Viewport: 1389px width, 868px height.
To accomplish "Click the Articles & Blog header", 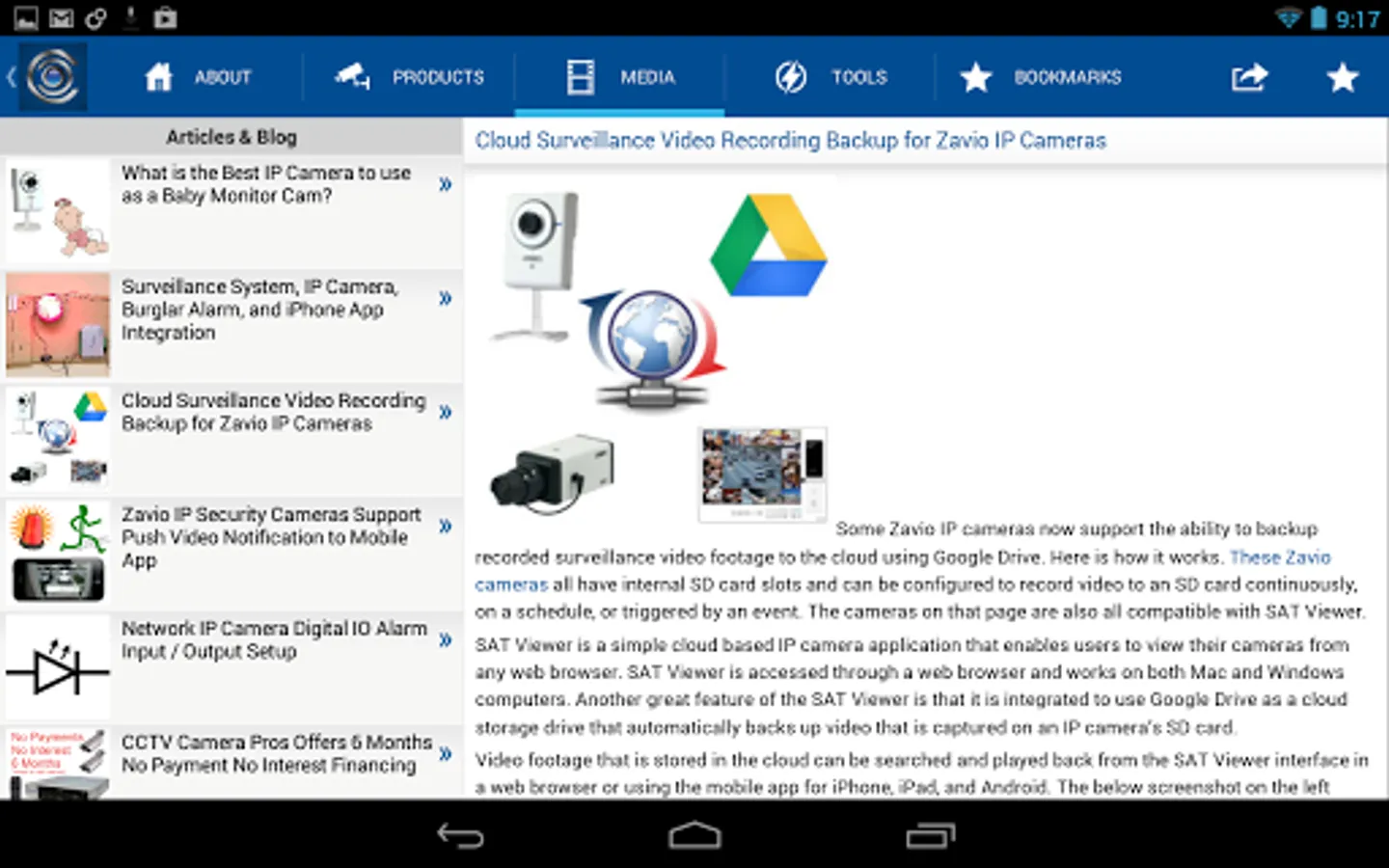I will pos(231,137).
